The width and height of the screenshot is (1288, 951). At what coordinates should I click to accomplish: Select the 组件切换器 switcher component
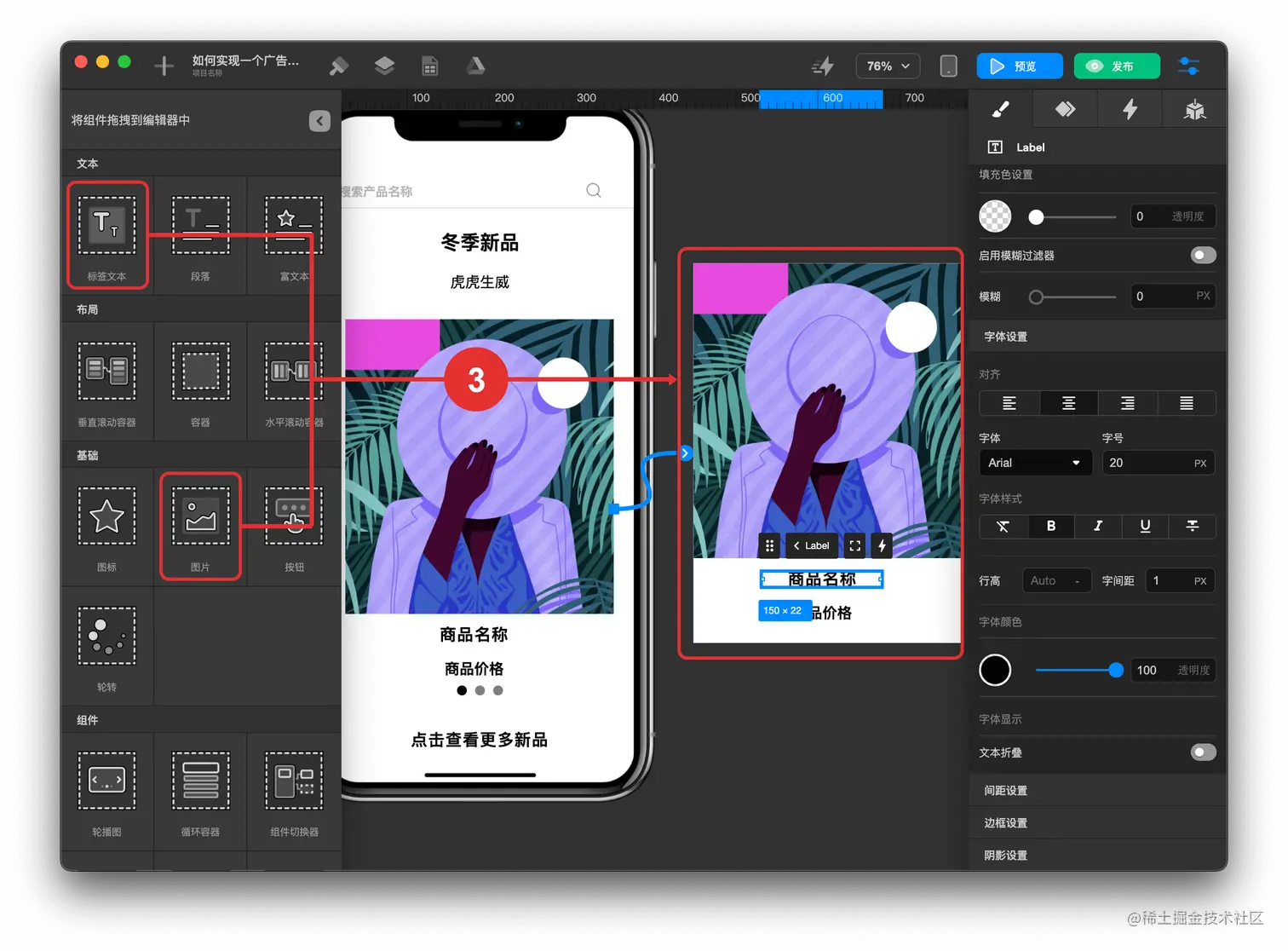[294, 791]
